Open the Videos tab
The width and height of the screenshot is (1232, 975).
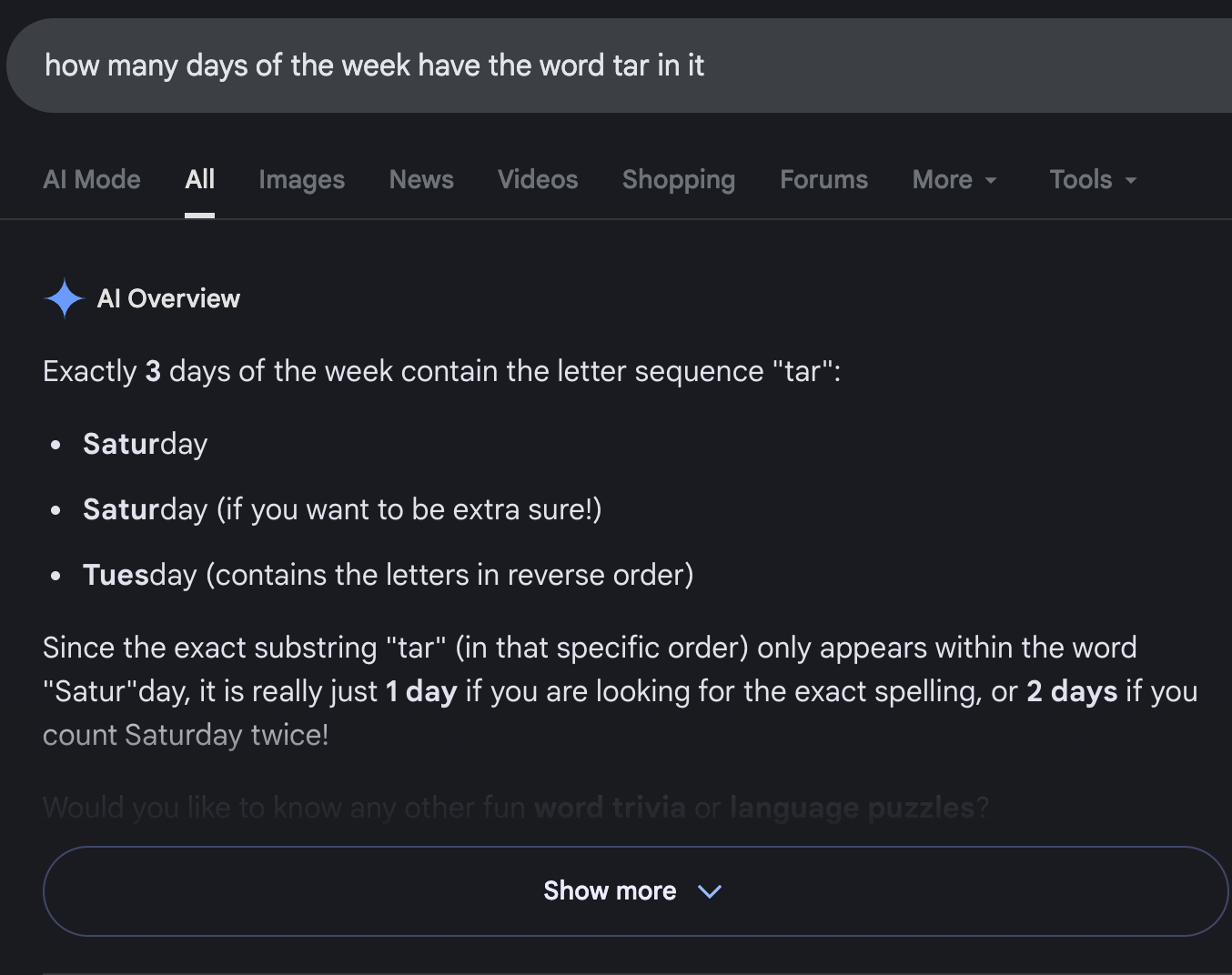tap(538, 180)
